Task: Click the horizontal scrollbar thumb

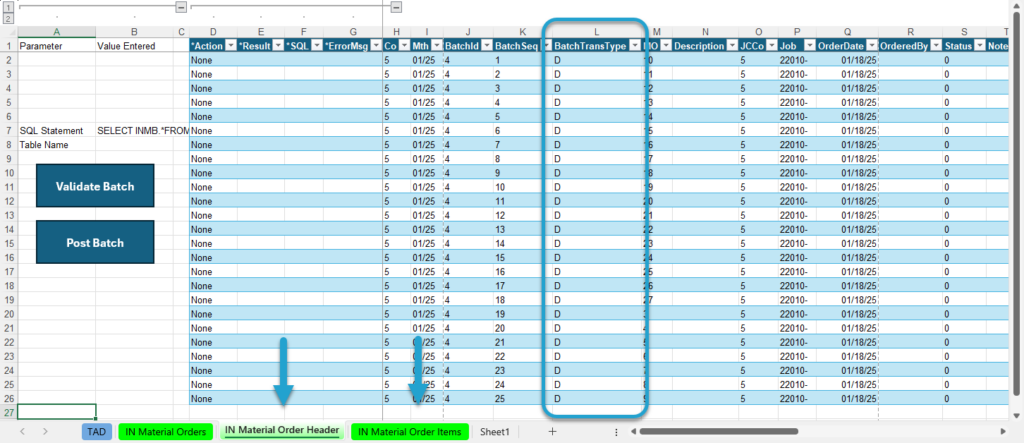Action: pyautogui.click(x=718, y=431)
